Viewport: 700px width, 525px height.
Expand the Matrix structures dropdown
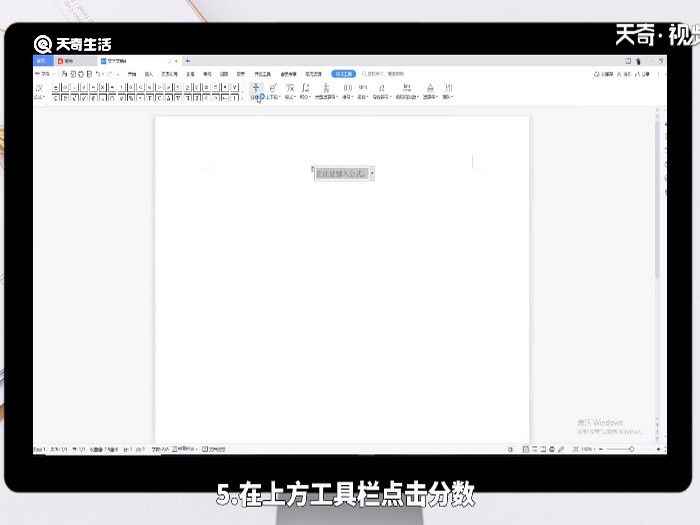448,91
